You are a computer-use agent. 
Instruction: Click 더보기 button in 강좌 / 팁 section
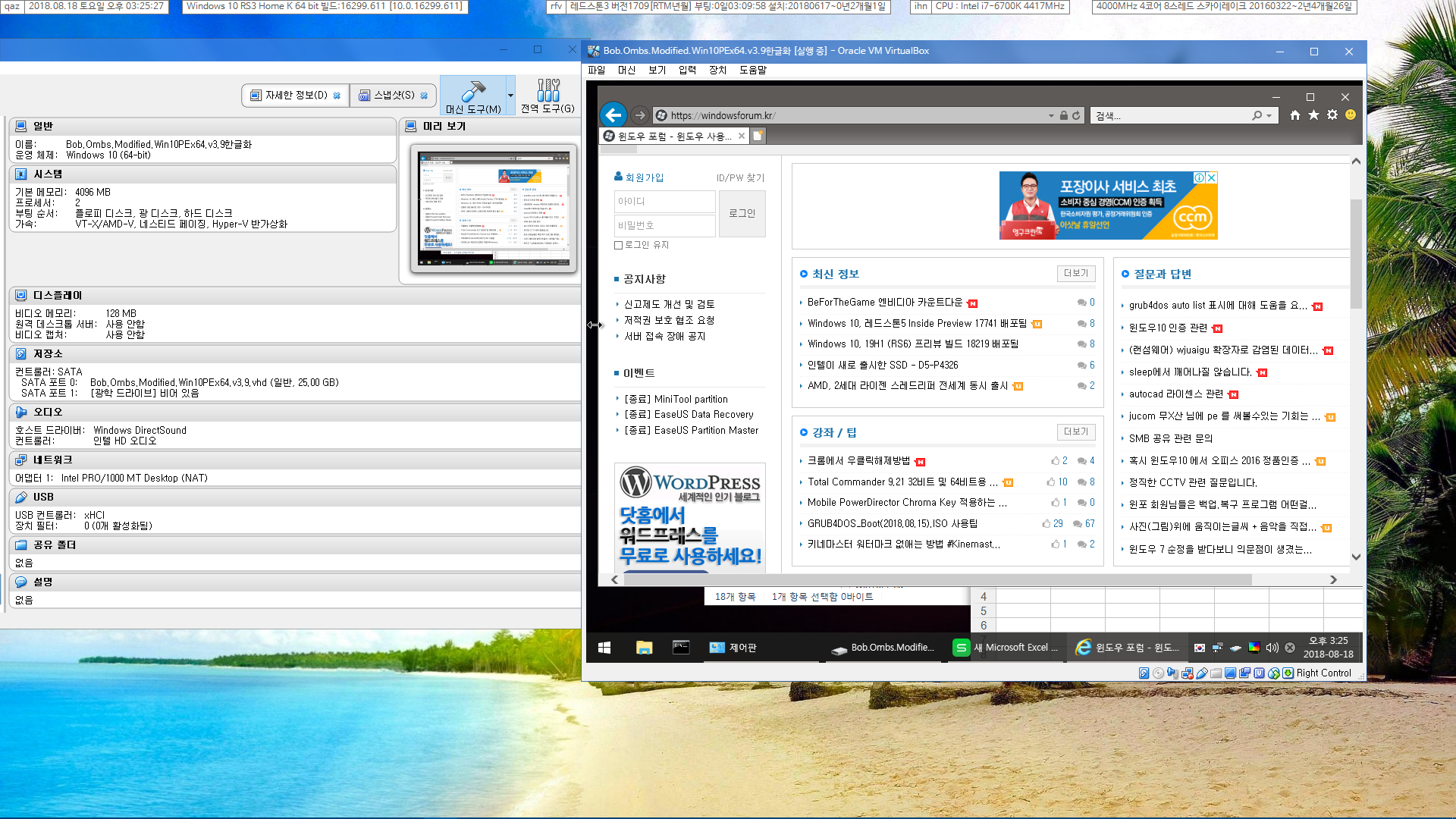pos(1076,431)
